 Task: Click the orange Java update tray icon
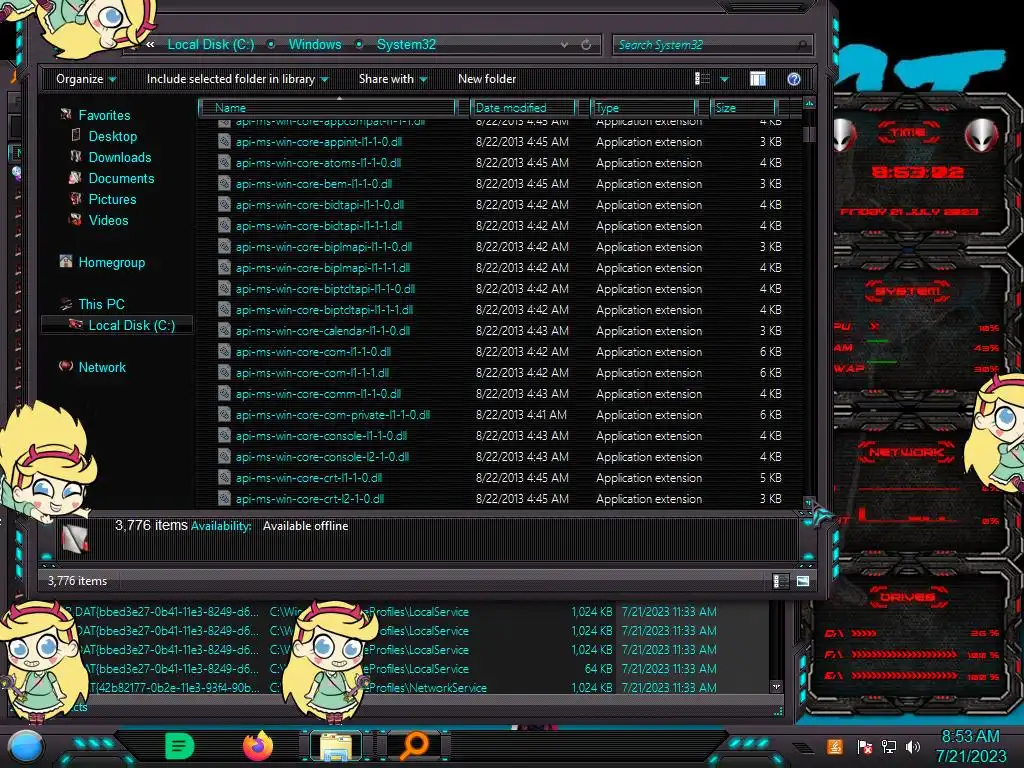click(835, 746)
